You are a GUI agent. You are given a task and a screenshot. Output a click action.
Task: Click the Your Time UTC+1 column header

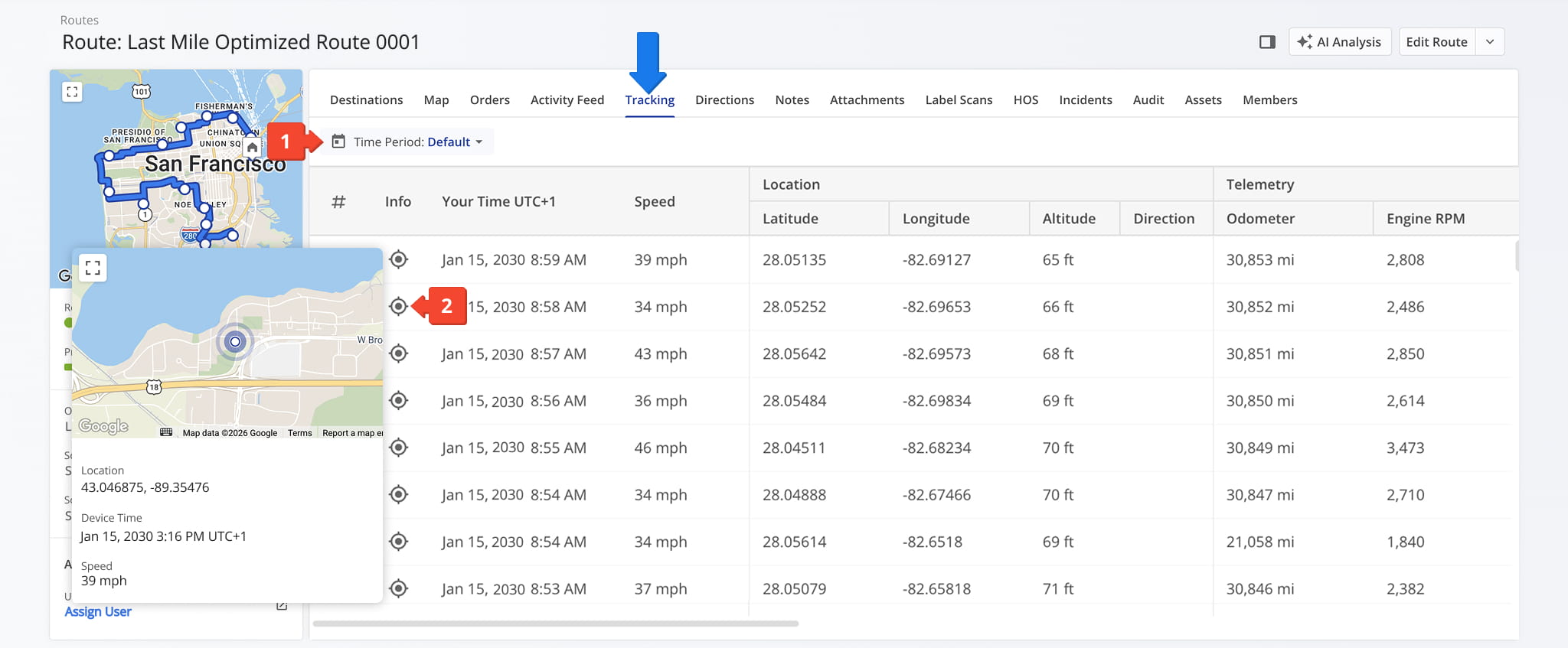tap(498, 201)
